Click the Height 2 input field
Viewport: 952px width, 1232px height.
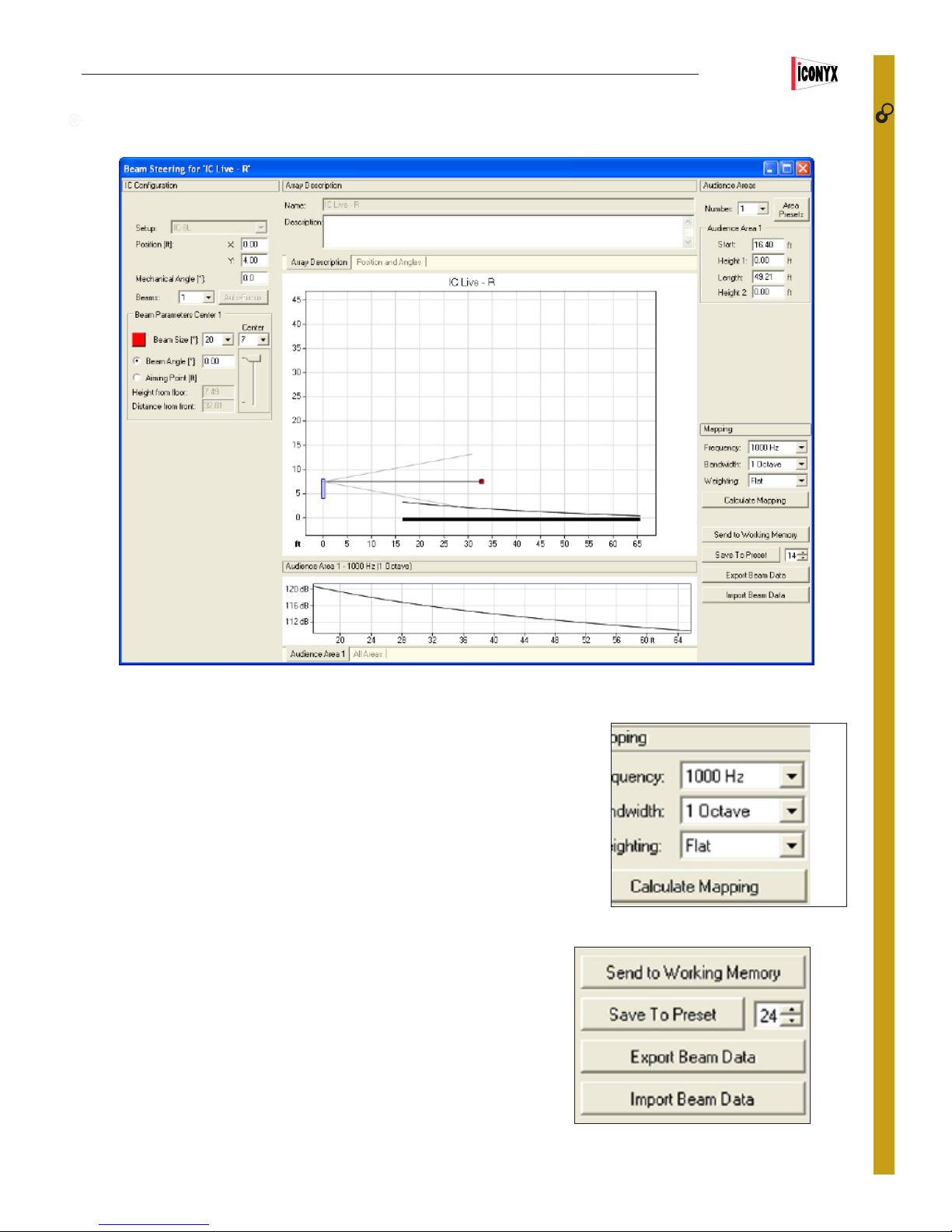769,292
